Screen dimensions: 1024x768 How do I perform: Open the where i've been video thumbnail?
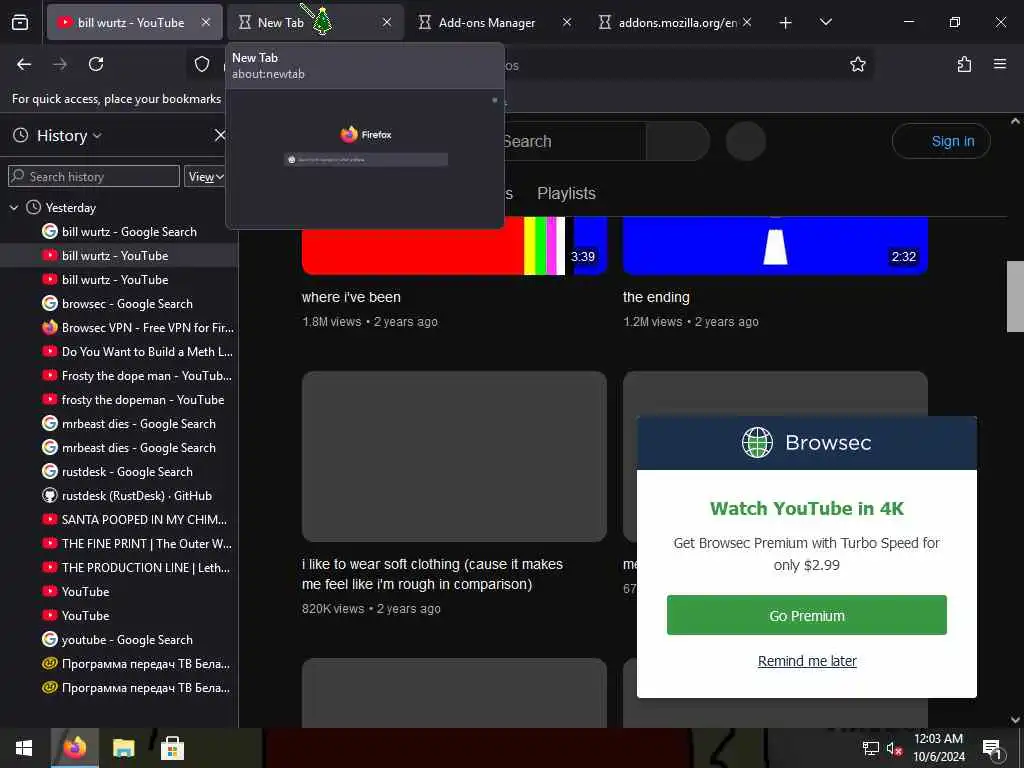tap(455, 245)
